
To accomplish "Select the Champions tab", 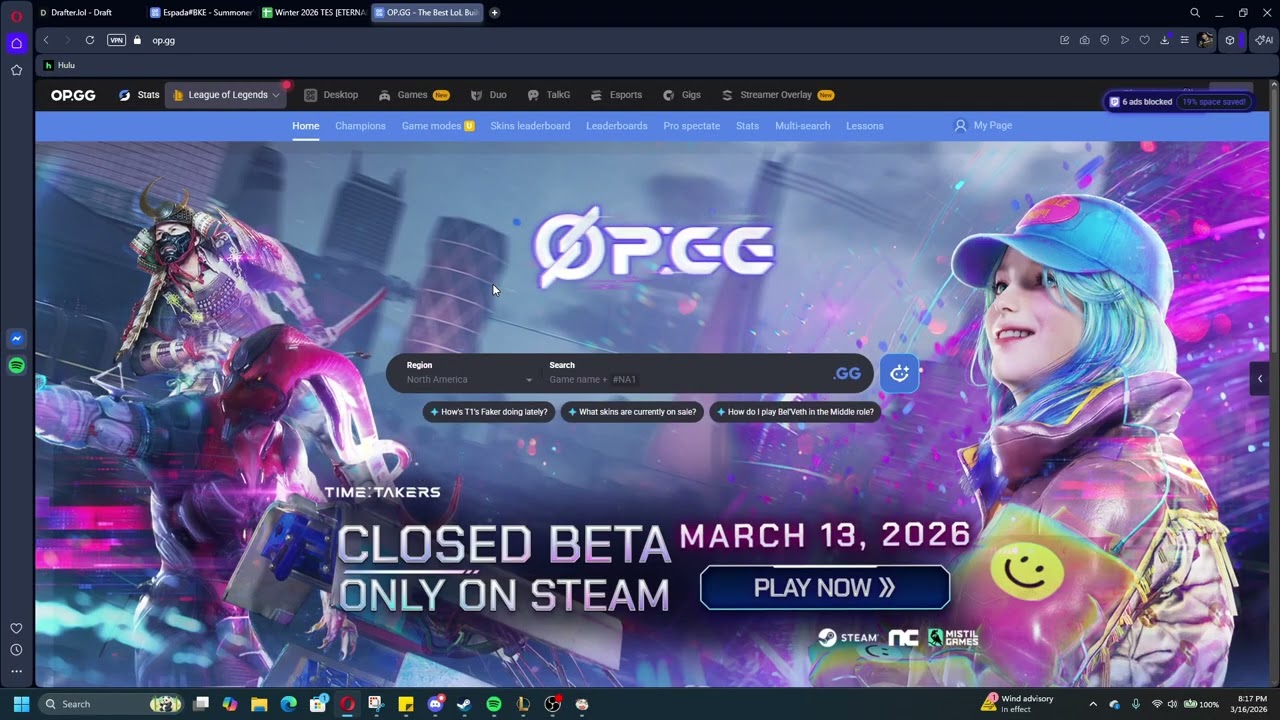I will tap(360, 126).
